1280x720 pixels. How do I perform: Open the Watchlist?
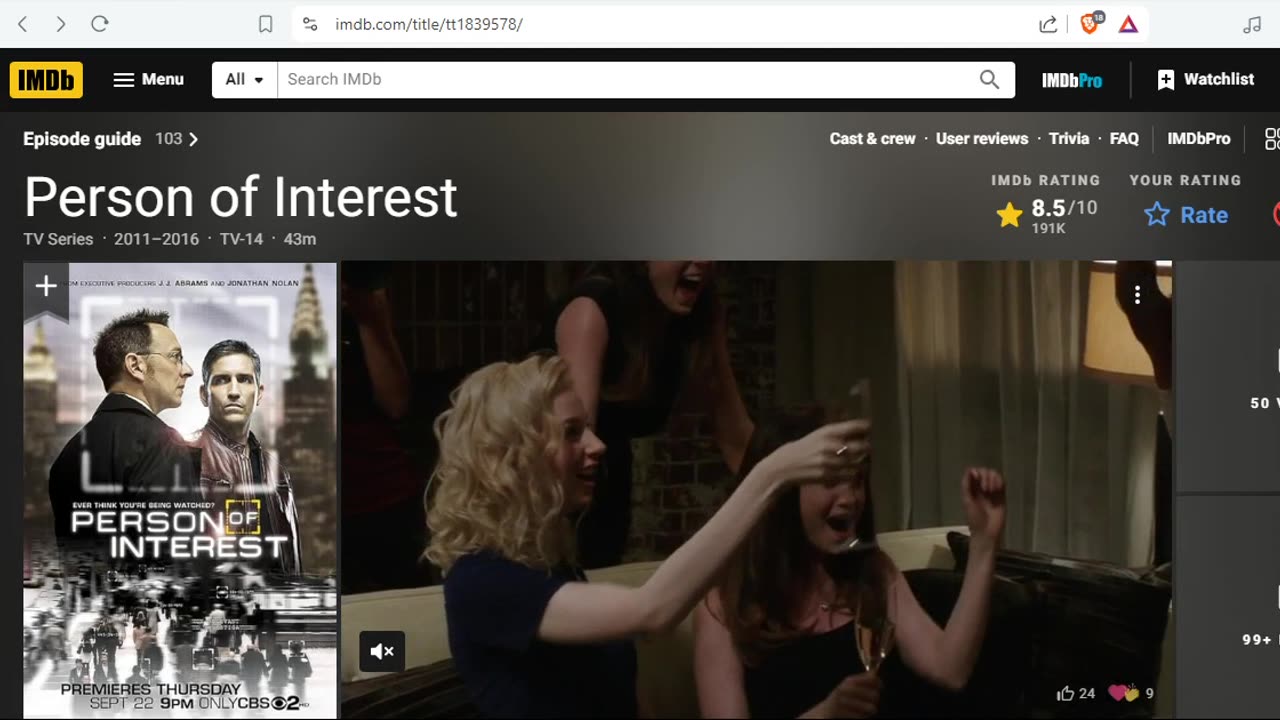(x=1205, y=80)
